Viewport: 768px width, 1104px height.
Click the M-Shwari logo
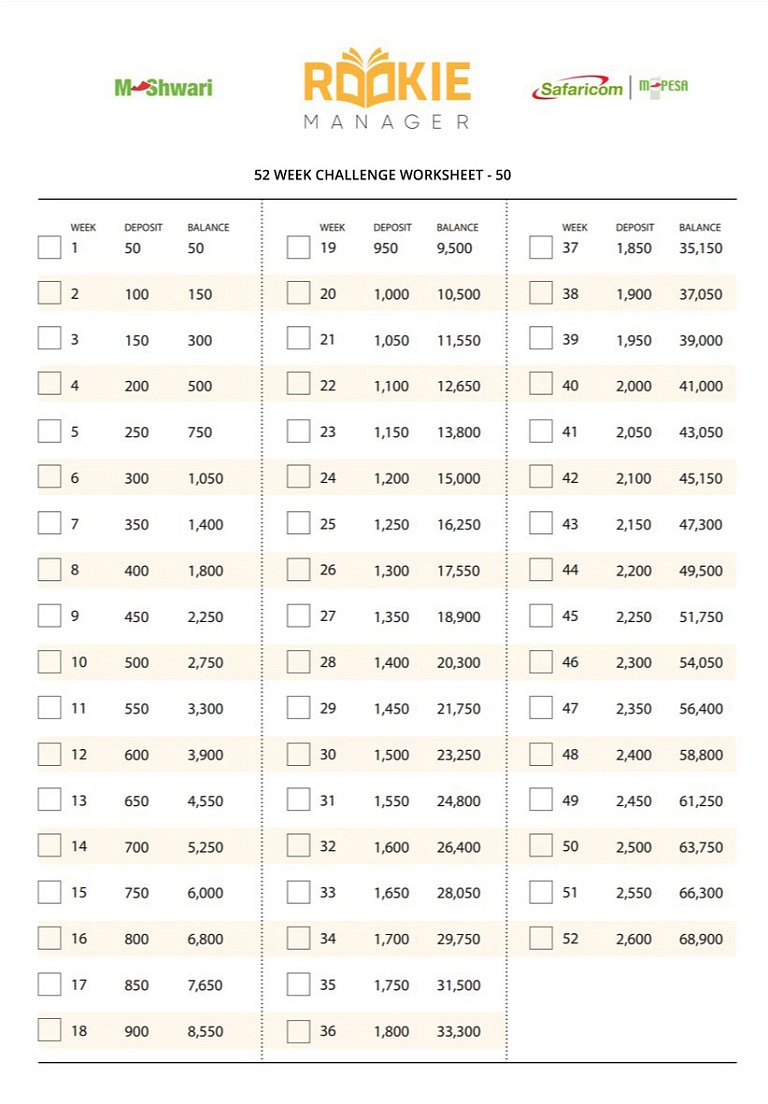[163, 87]
